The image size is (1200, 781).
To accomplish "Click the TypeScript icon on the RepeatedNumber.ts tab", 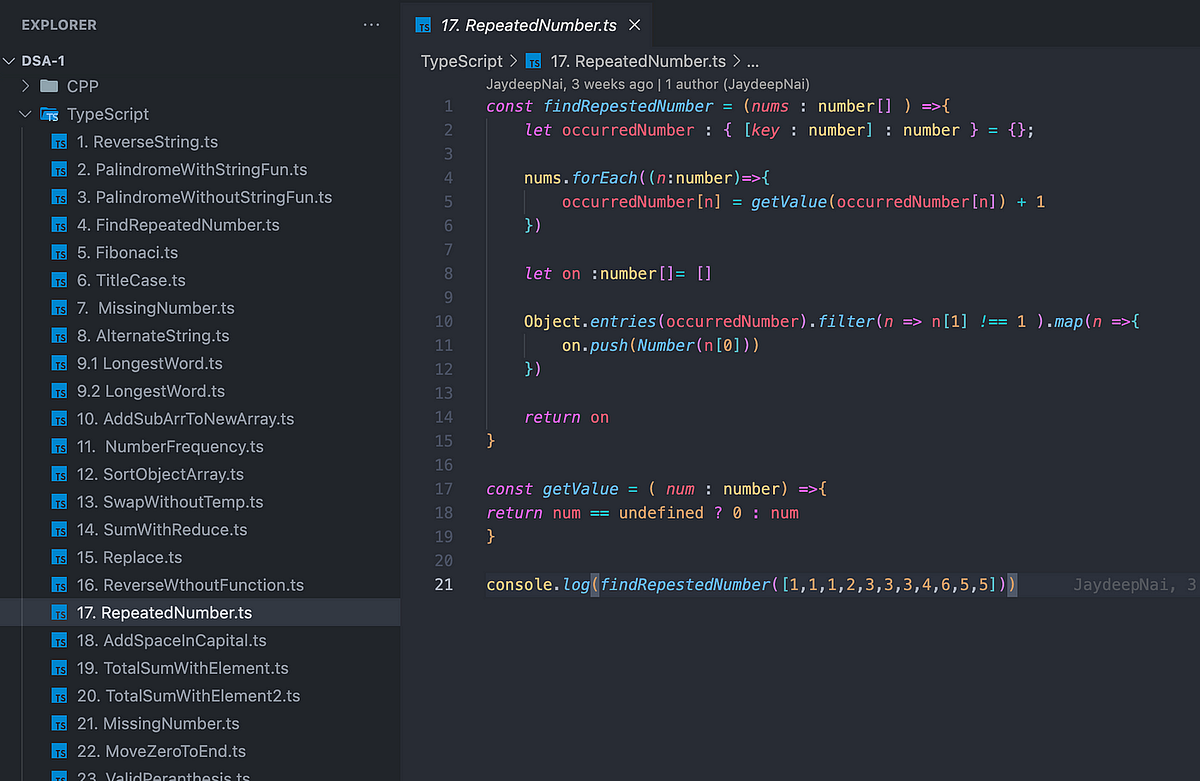I will coord(422,23).
